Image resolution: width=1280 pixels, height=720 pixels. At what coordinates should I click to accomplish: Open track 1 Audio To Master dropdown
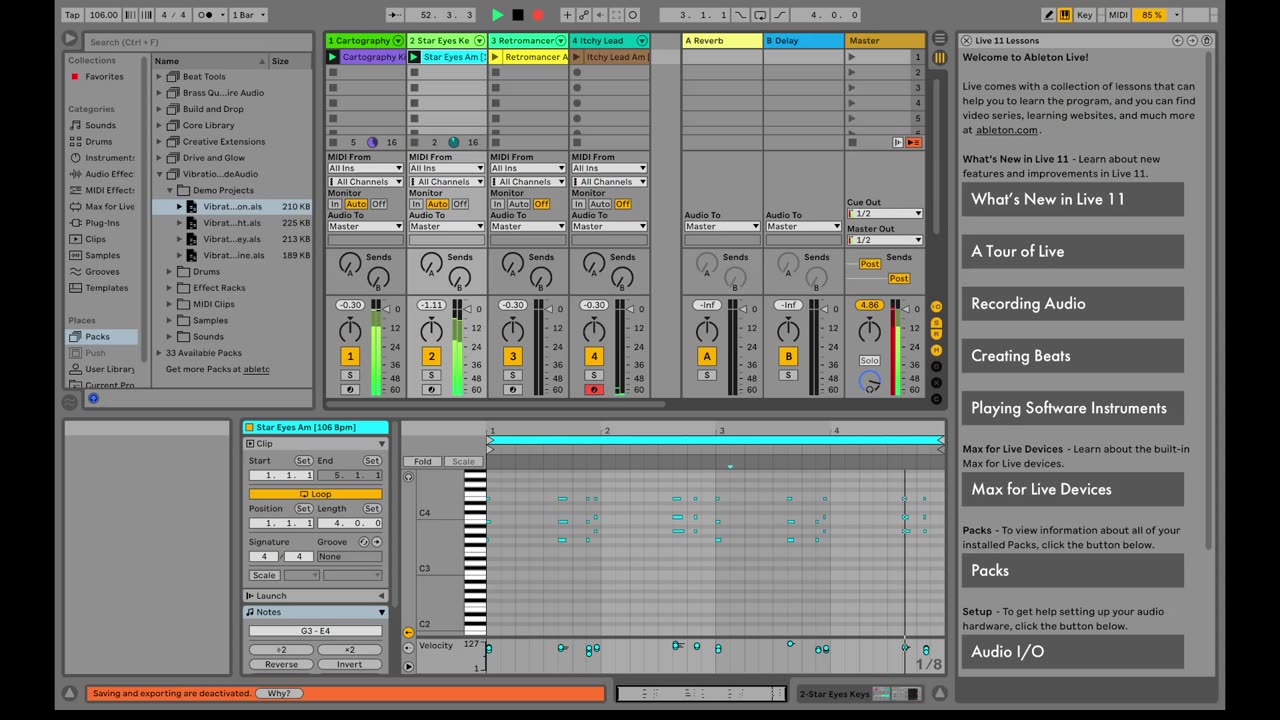[365, 226]
